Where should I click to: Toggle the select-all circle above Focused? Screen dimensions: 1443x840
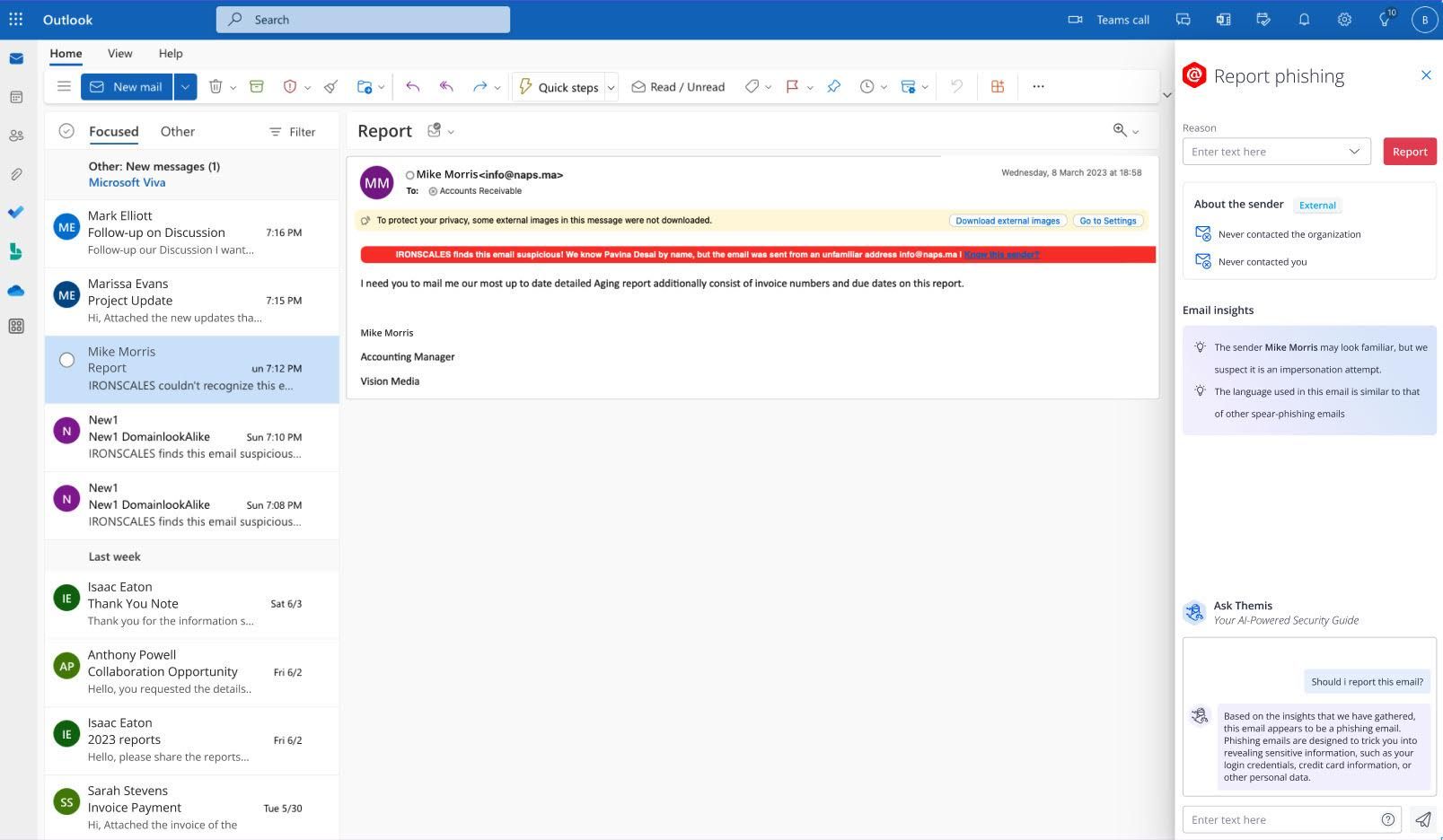(66, 130)
